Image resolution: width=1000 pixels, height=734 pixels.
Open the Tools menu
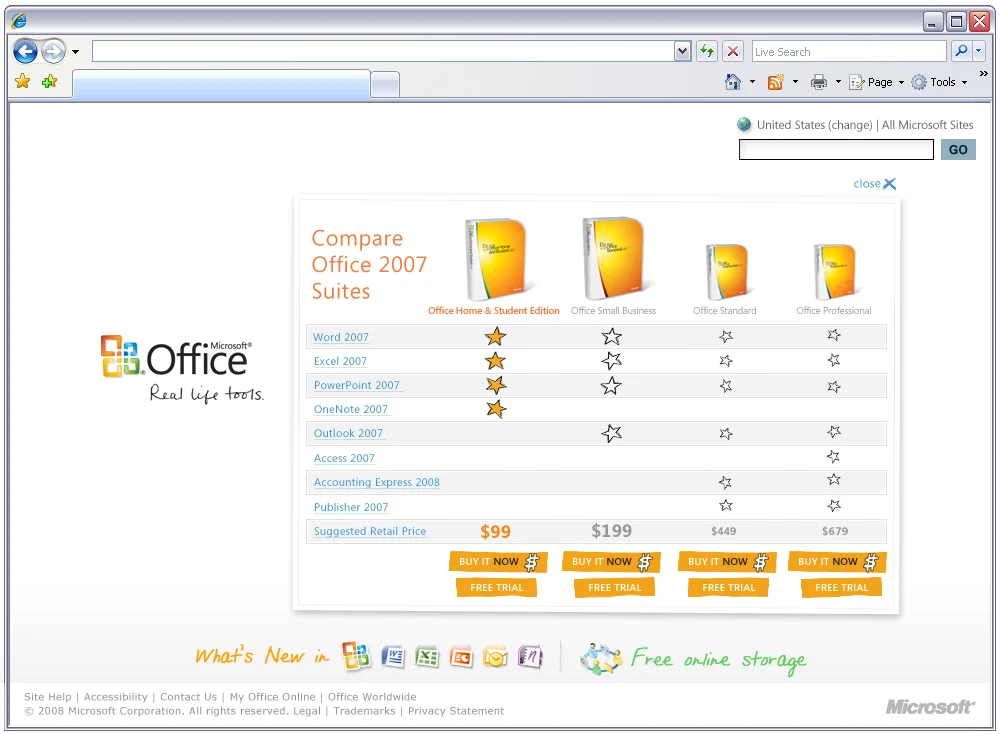[x=940, y=82]
